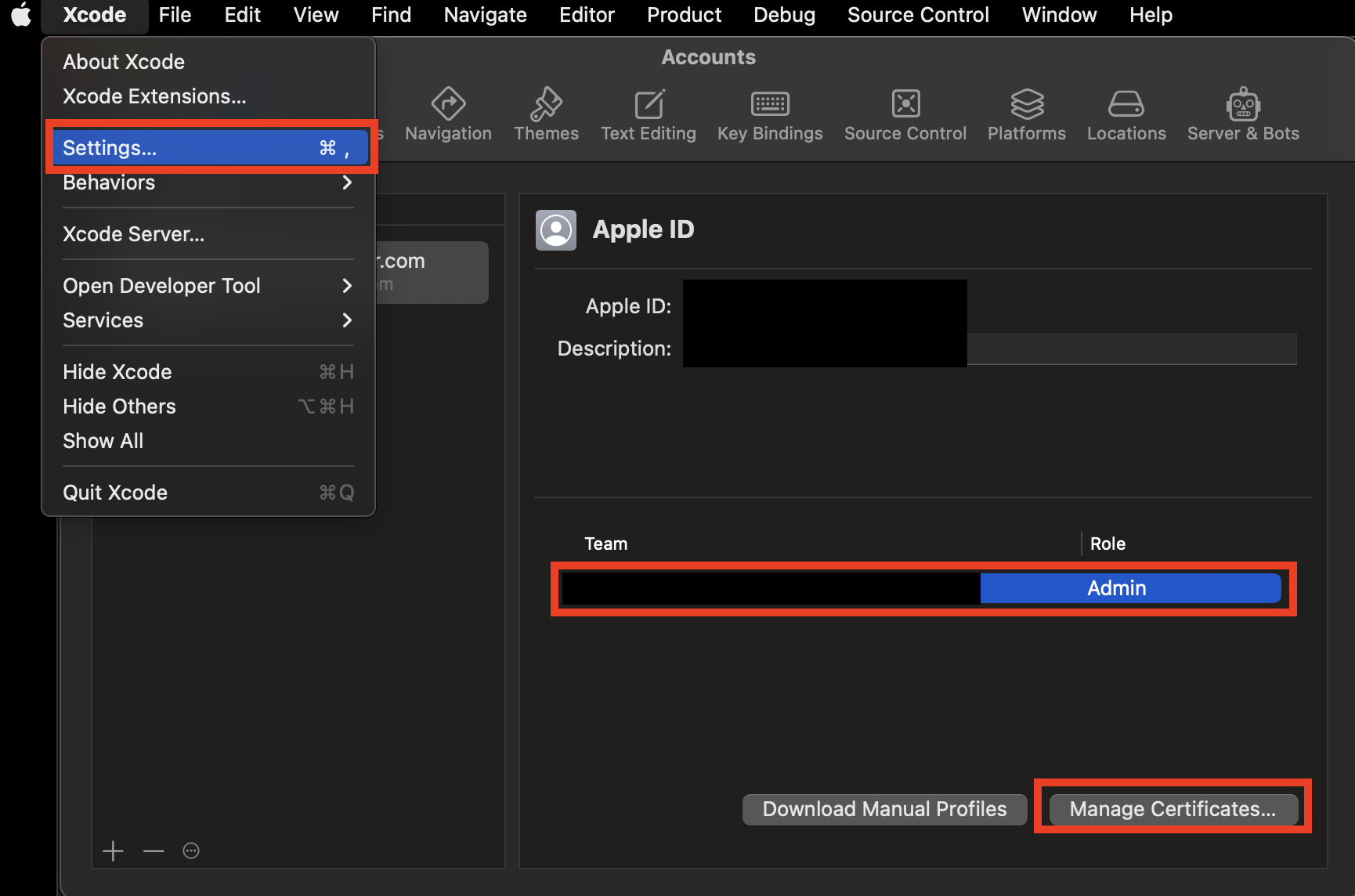Viewport: 1355px width, 896px height.
Task: Open the Debug menu
Action: pyautogui.click(x=784, y=15)
